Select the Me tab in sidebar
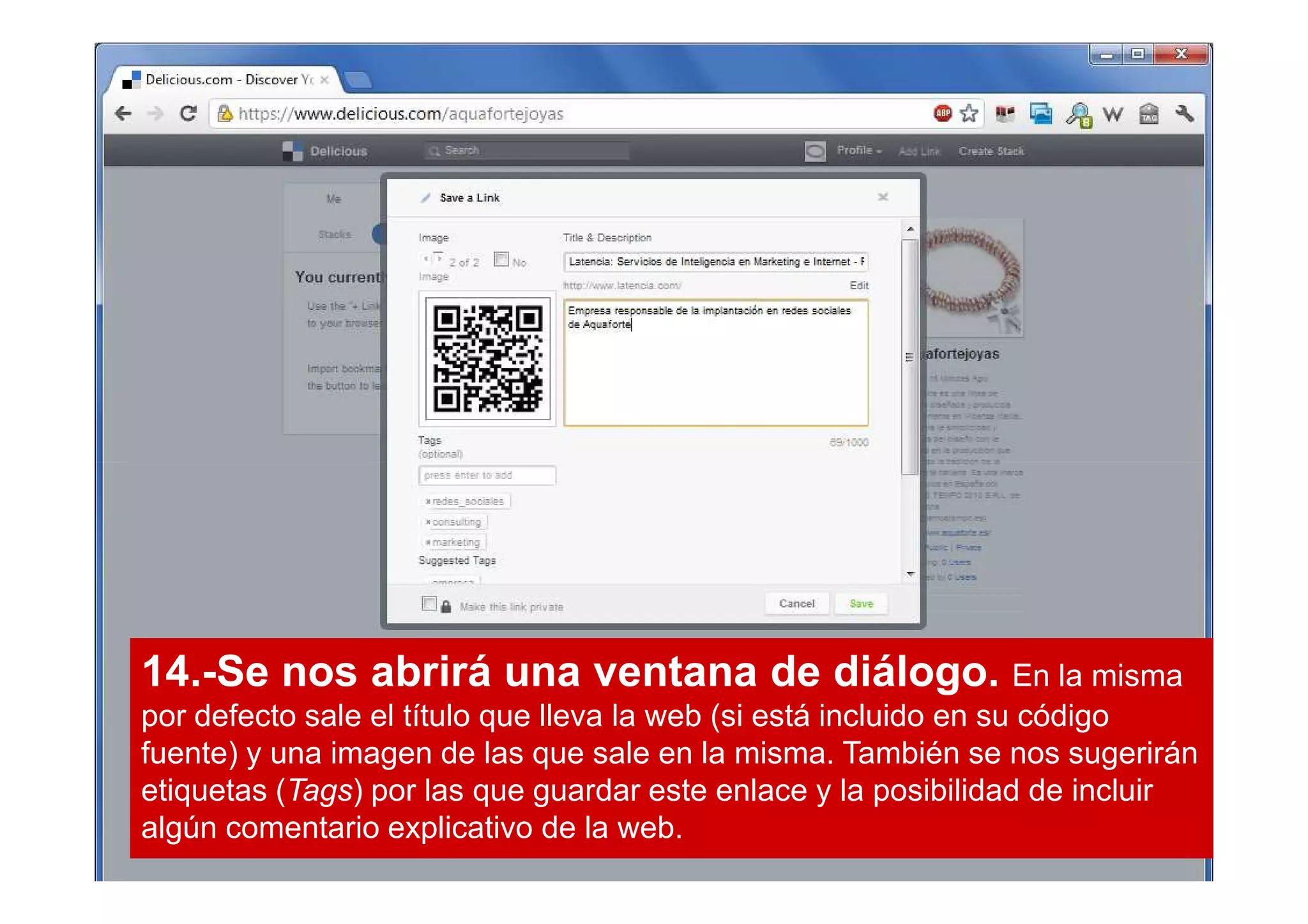 [x=333, y=199]
